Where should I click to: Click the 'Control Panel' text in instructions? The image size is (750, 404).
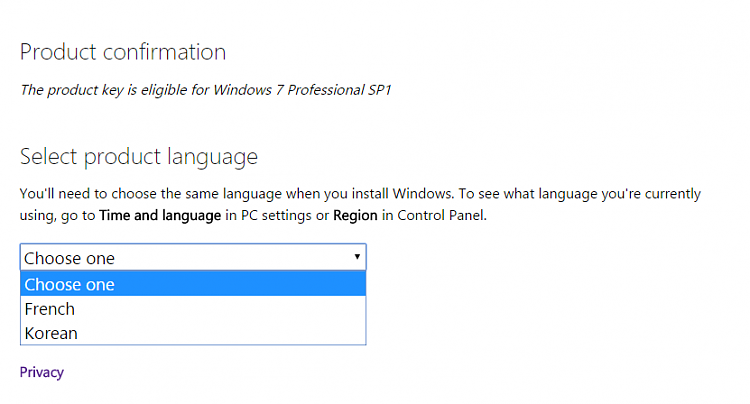pyautogui.click(x=441, y=216)
